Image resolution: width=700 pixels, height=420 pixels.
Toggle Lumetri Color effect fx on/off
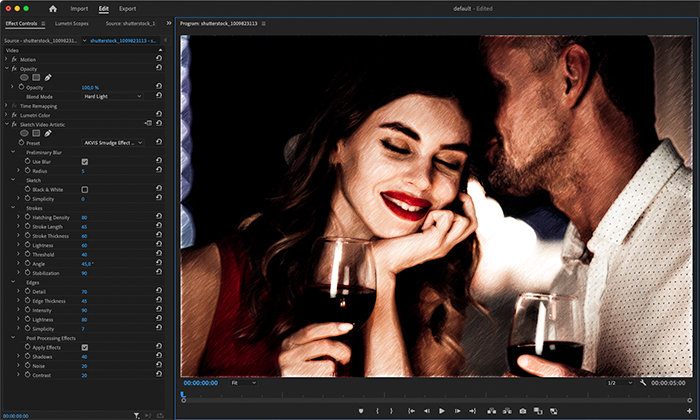(14, 115)
